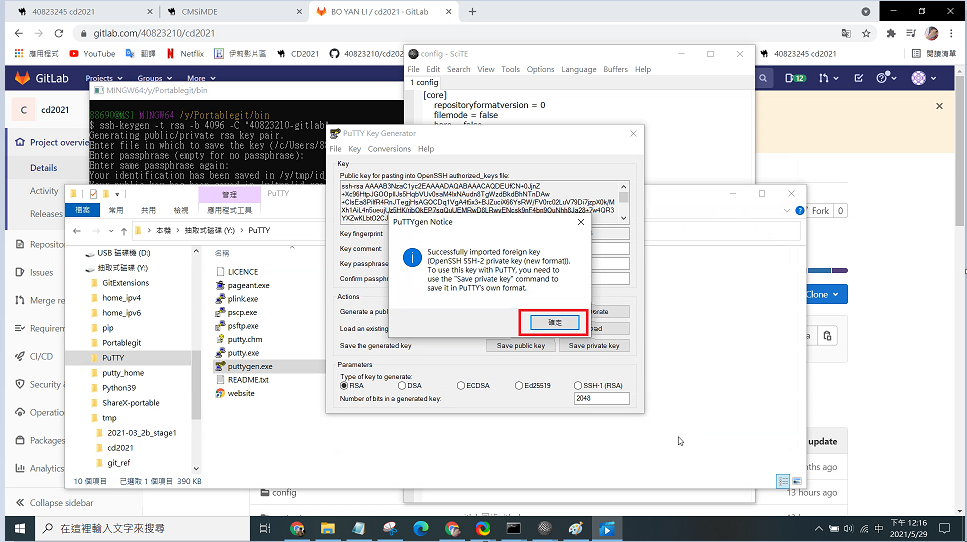Viewport: 967px width, 542px height.
Task: Open Python39 folder in tree
Action: (x=119, y=388)
